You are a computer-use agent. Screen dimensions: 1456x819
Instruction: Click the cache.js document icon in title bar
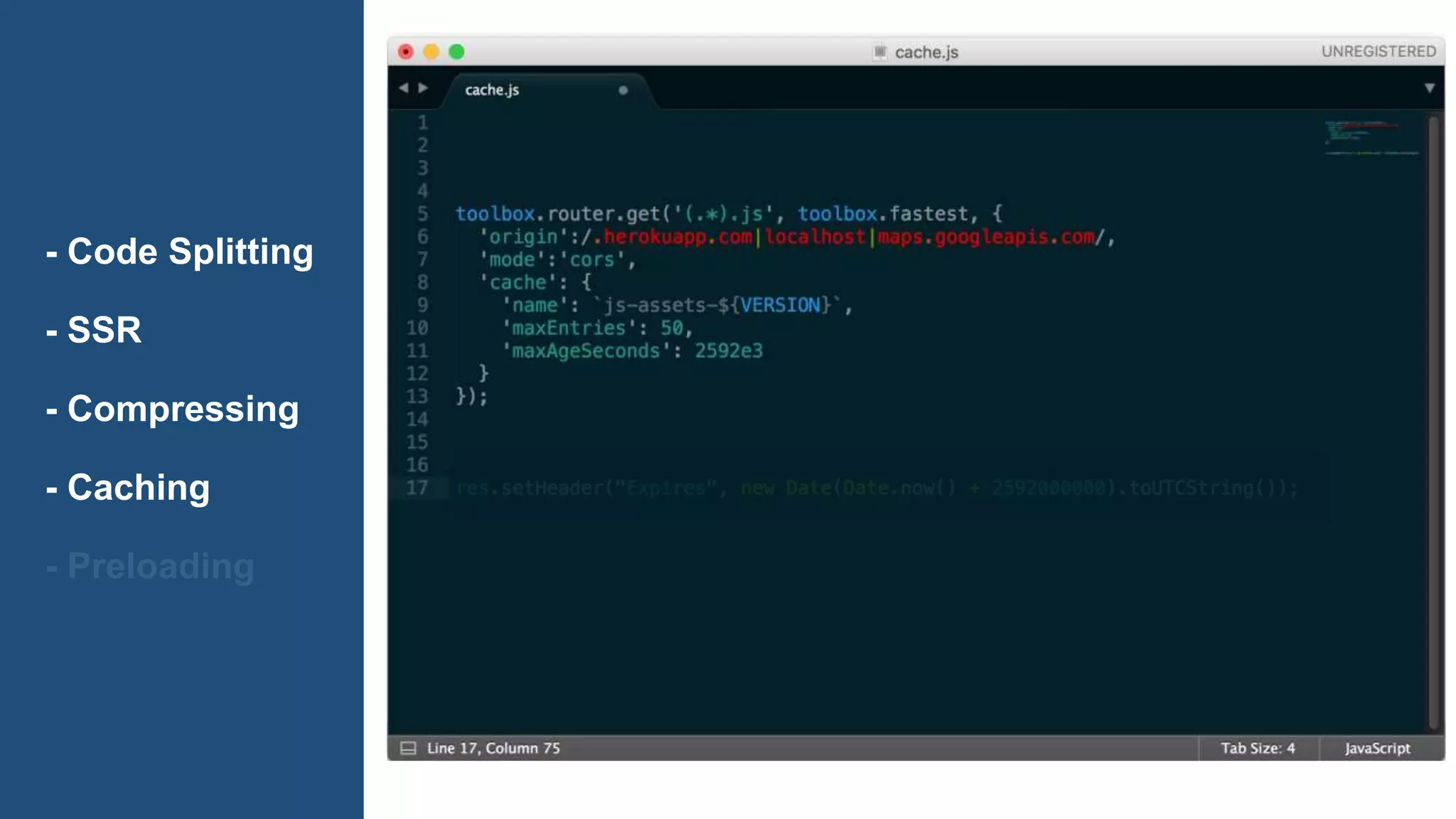[x=880, y=51]
